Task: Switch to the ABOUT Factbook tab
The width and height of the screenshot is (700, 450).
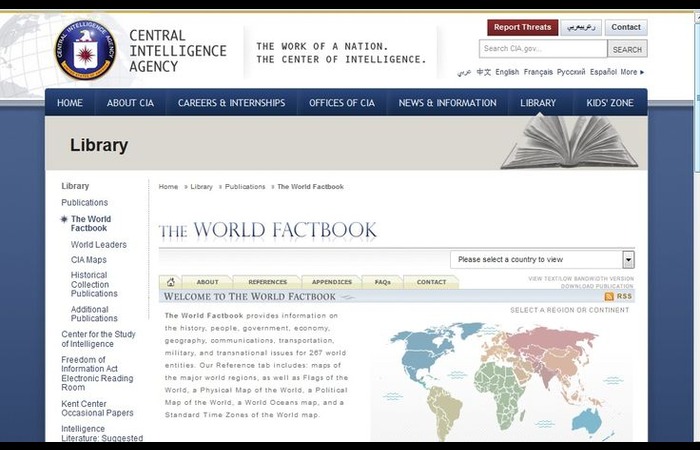Action: click(208, 282)
